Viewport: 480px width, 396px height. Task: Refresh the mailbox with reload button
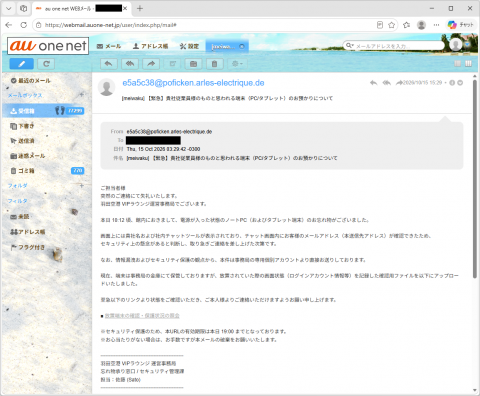pyautogui.click(x=46, y=64)
